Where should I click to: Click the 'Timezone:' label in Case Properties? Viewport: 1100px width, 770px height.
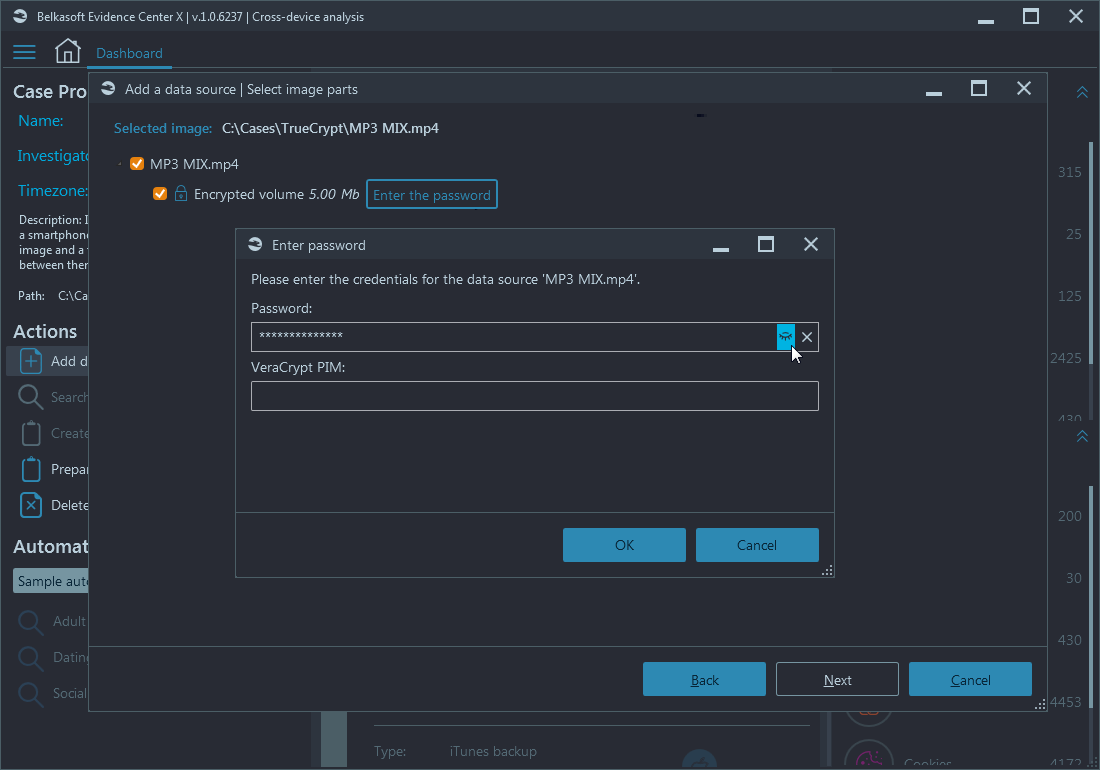point(53,190)
